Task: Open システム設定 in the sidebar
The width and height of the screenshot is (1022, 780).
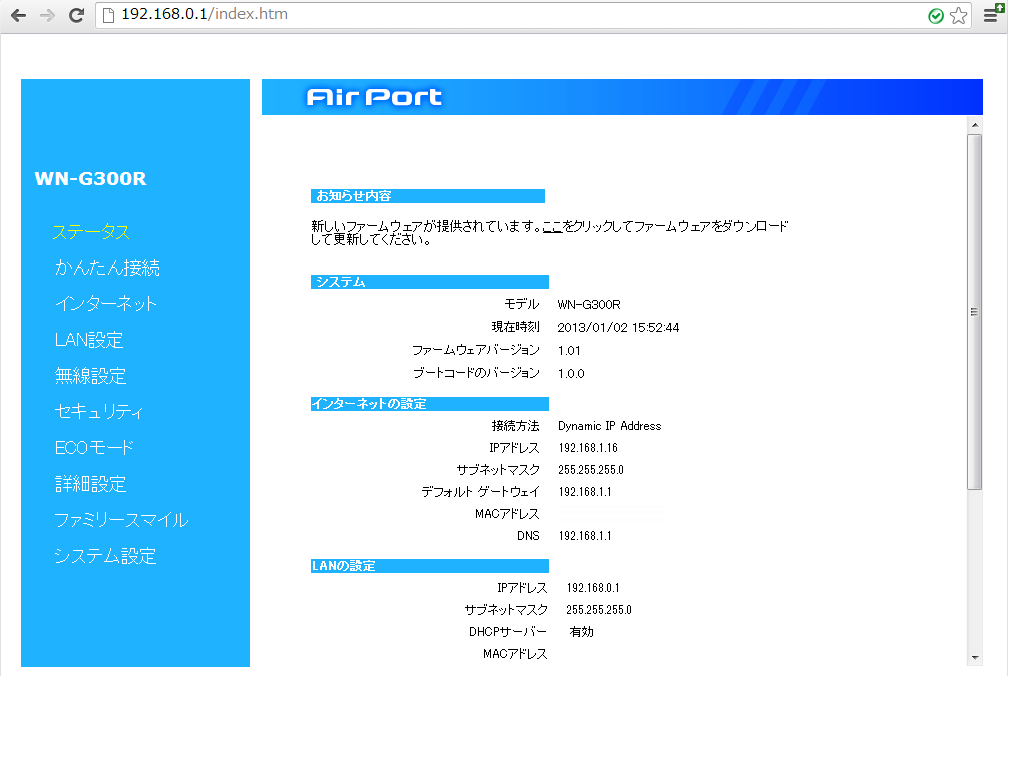Action: point(105,556)
